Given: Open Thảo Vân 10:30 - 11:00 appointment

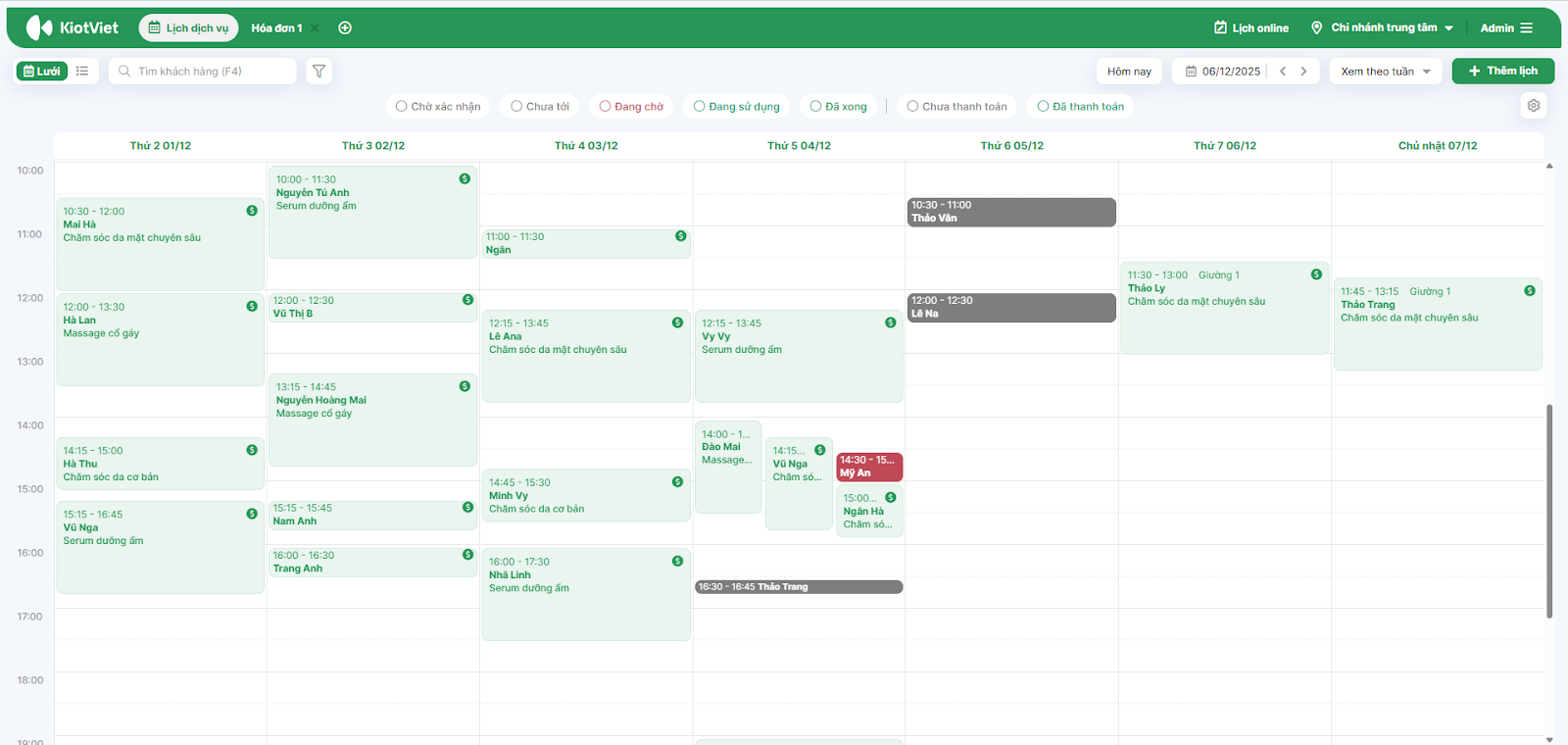Looking at the screenshot, I should 1011,212.
